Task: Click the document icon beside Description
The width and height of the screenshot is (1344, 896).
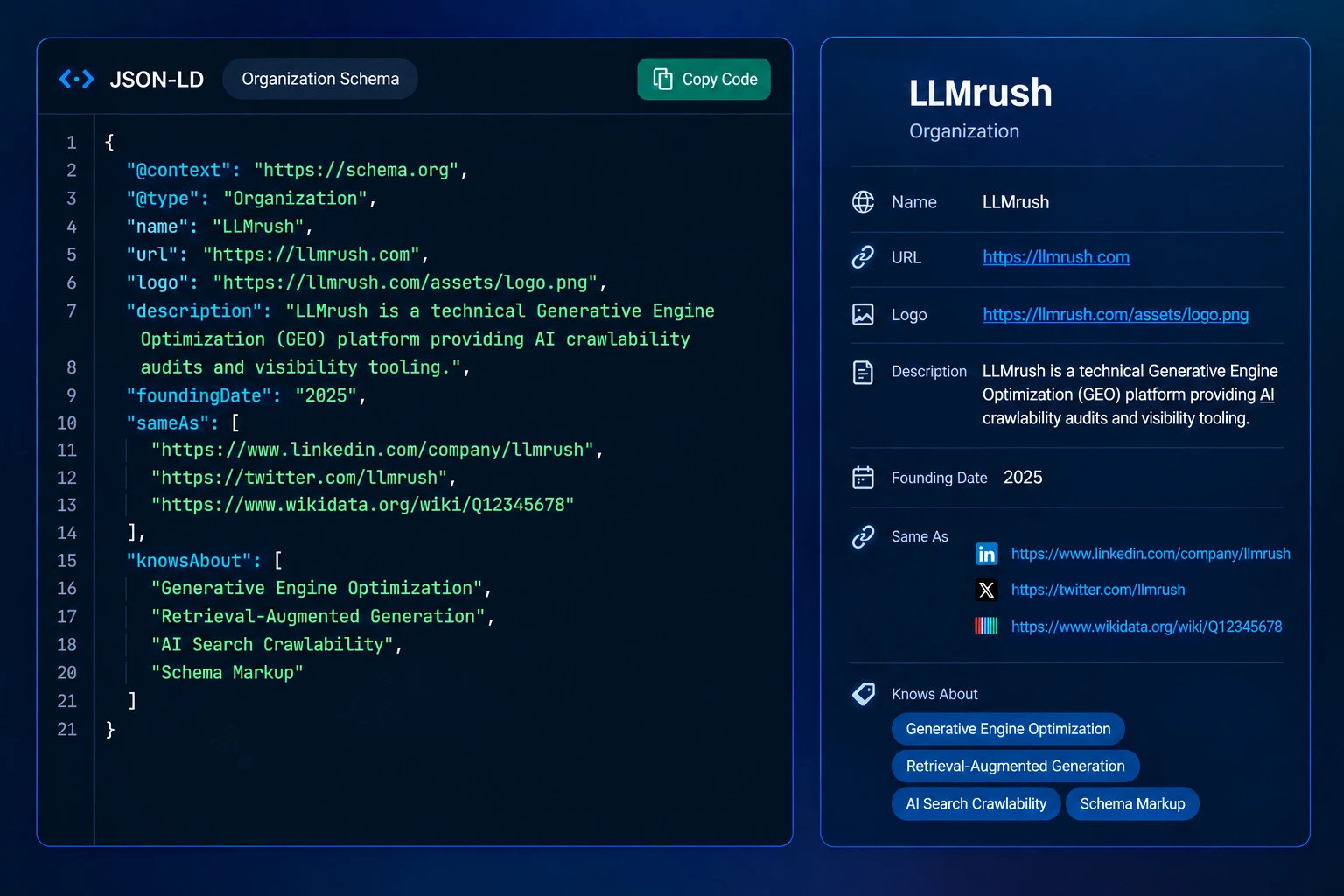Action: [863, 373]
